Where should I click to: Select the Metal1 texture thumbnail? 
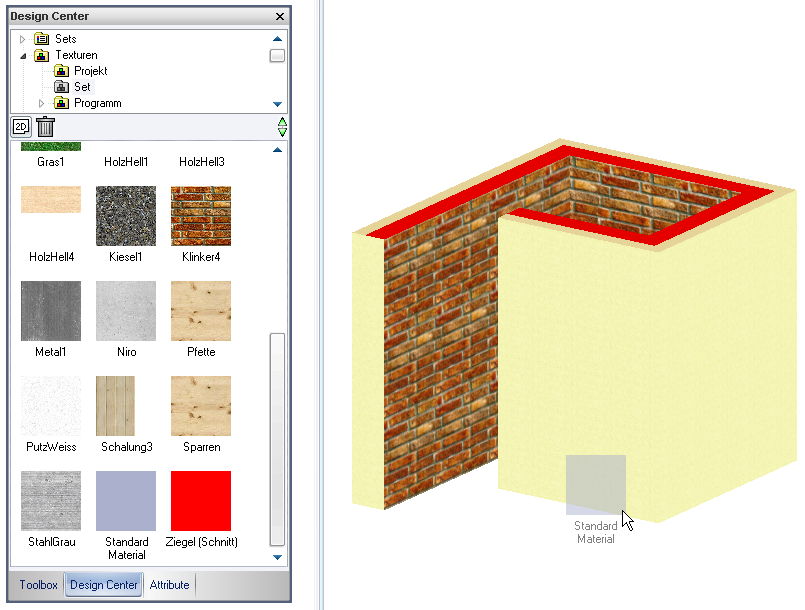[x=51, y=311]
